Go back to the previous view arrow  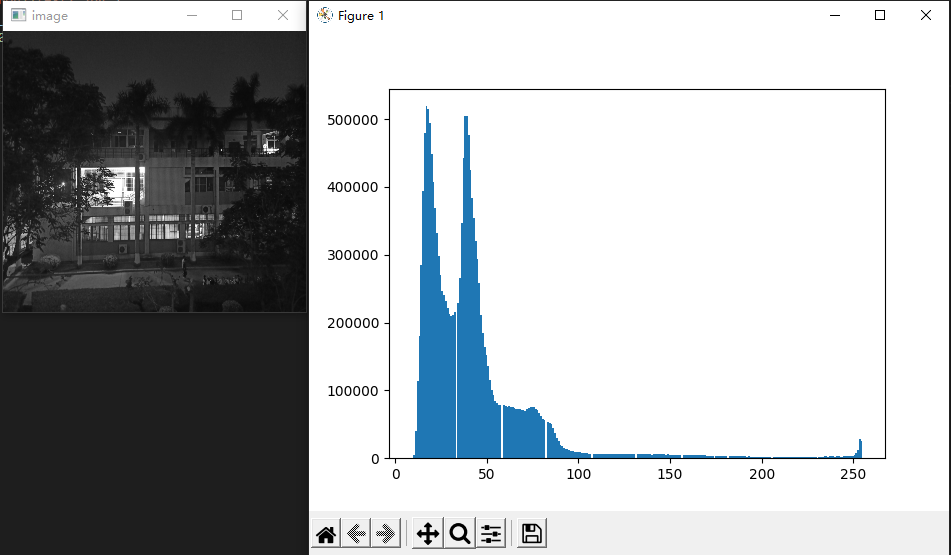pyautogui.click(x=356, y=534)
